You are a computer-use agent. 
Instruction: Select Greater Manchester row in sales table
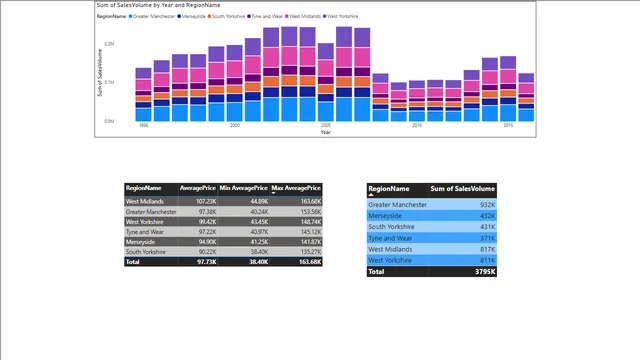431,205
